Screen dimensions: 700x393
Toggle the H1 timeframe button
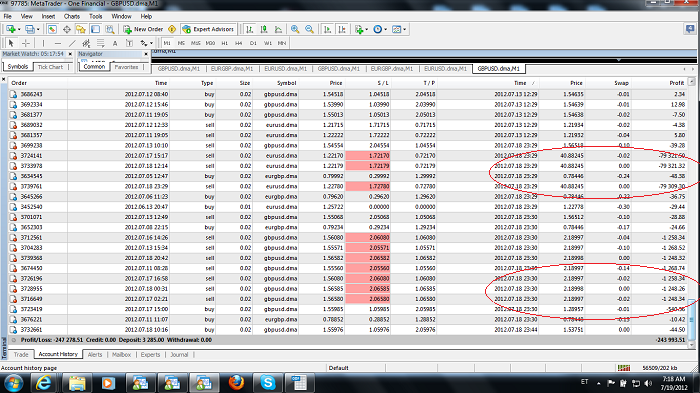point(225,43)
